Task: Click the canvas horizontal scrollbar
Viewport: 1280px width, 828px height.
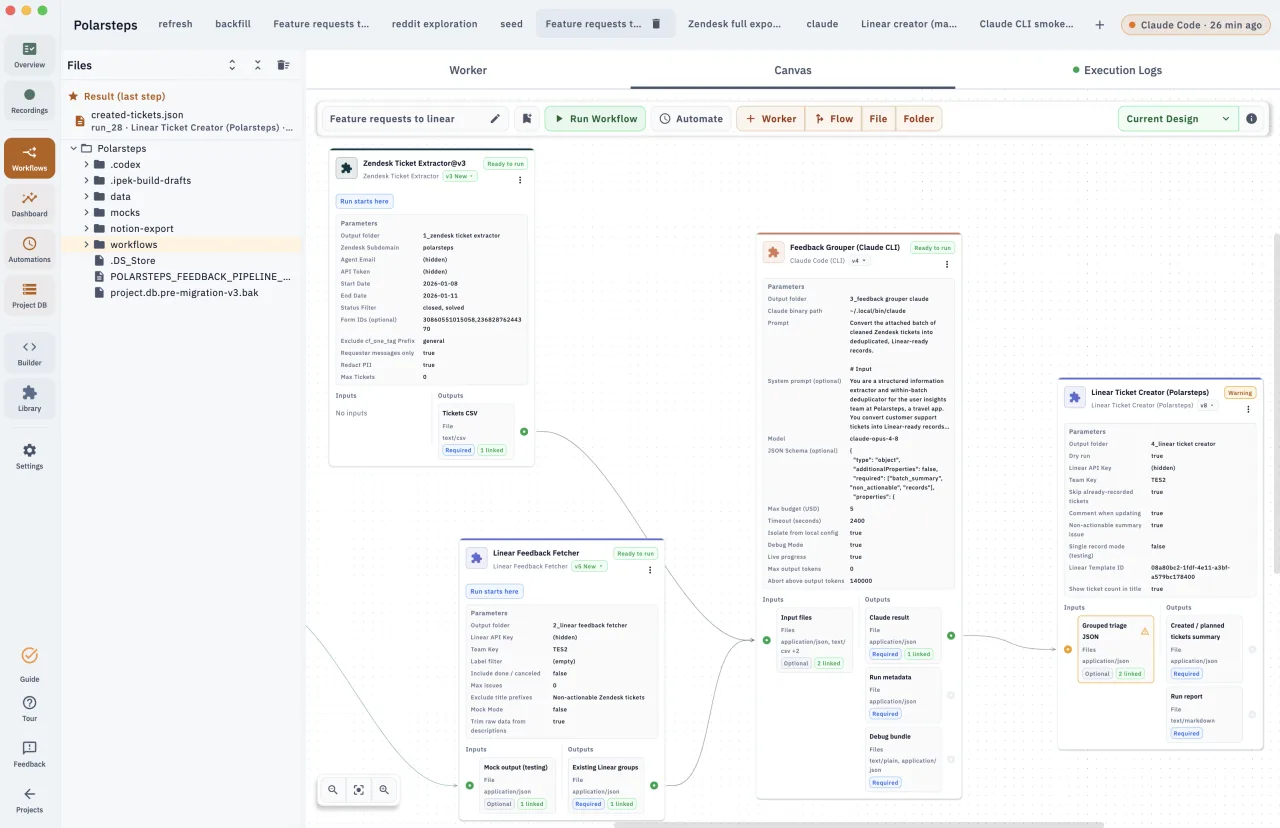Action: pyautogui.click(x=858, y=824)
